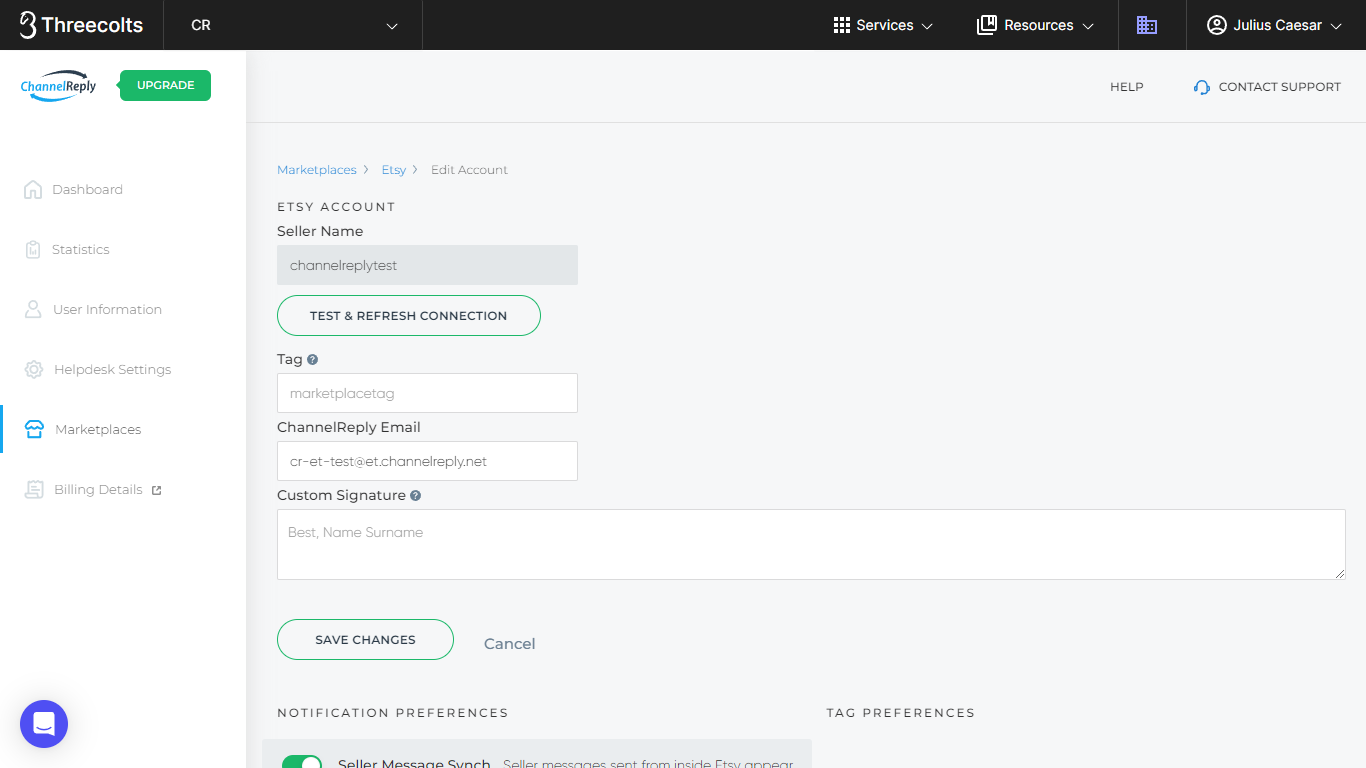Click the User Information person icon

pyautogui.click(x=33, y=309)
